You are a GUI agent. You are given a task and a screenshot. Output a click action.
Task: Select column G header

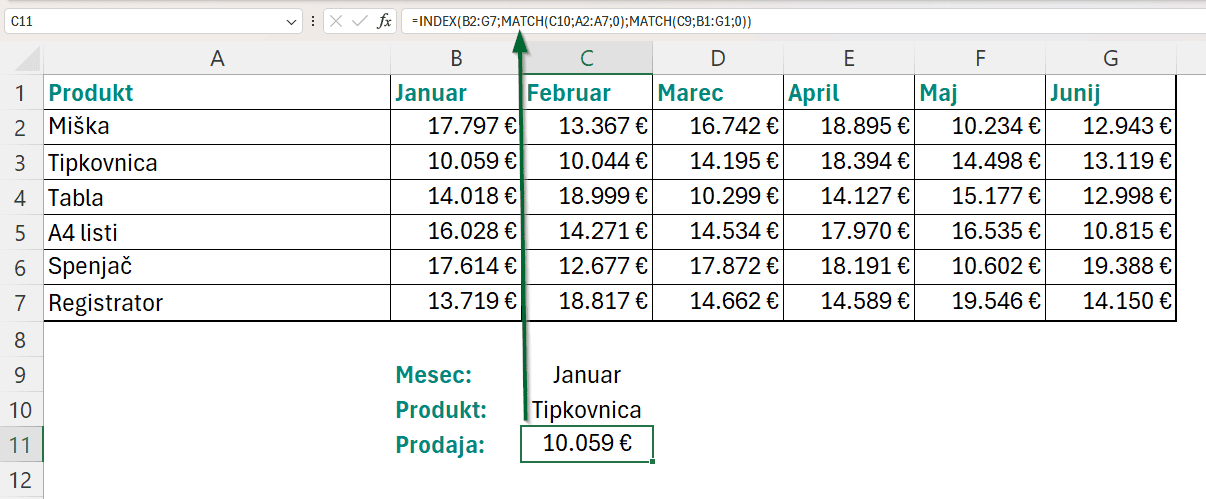tap(1111, 59)
